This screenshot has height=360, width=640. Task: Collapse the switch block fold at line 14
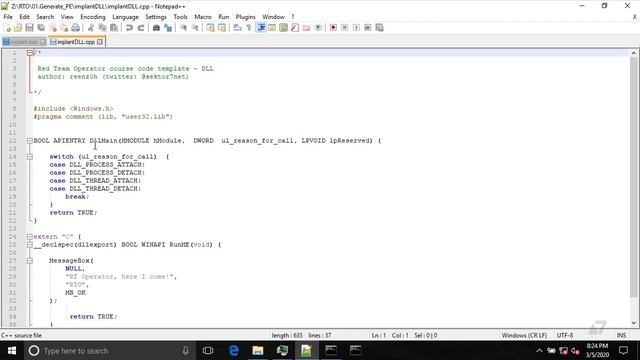[29, 157]
